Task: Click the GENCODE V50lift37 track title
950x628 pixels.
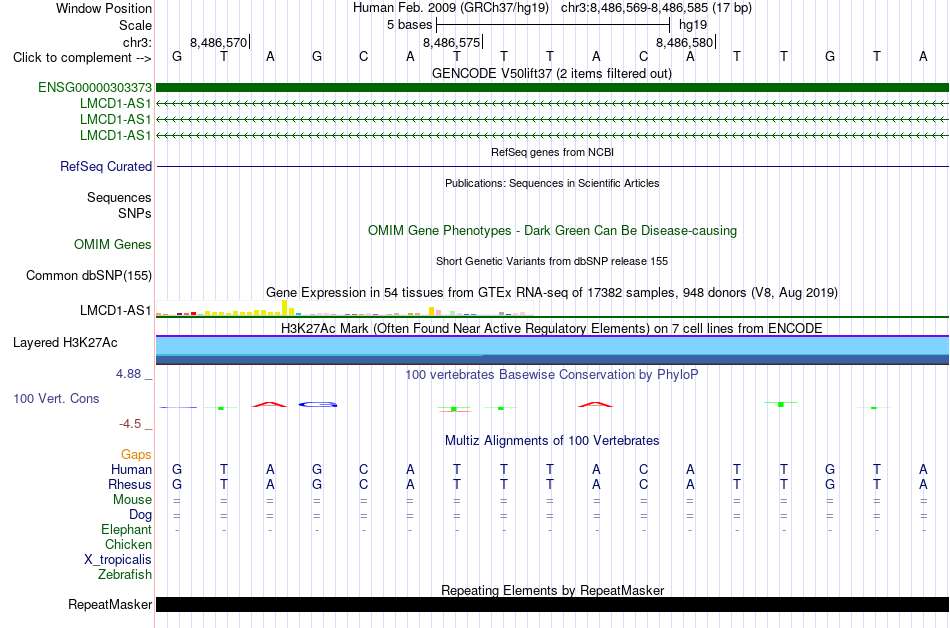Action: [551, 73]
